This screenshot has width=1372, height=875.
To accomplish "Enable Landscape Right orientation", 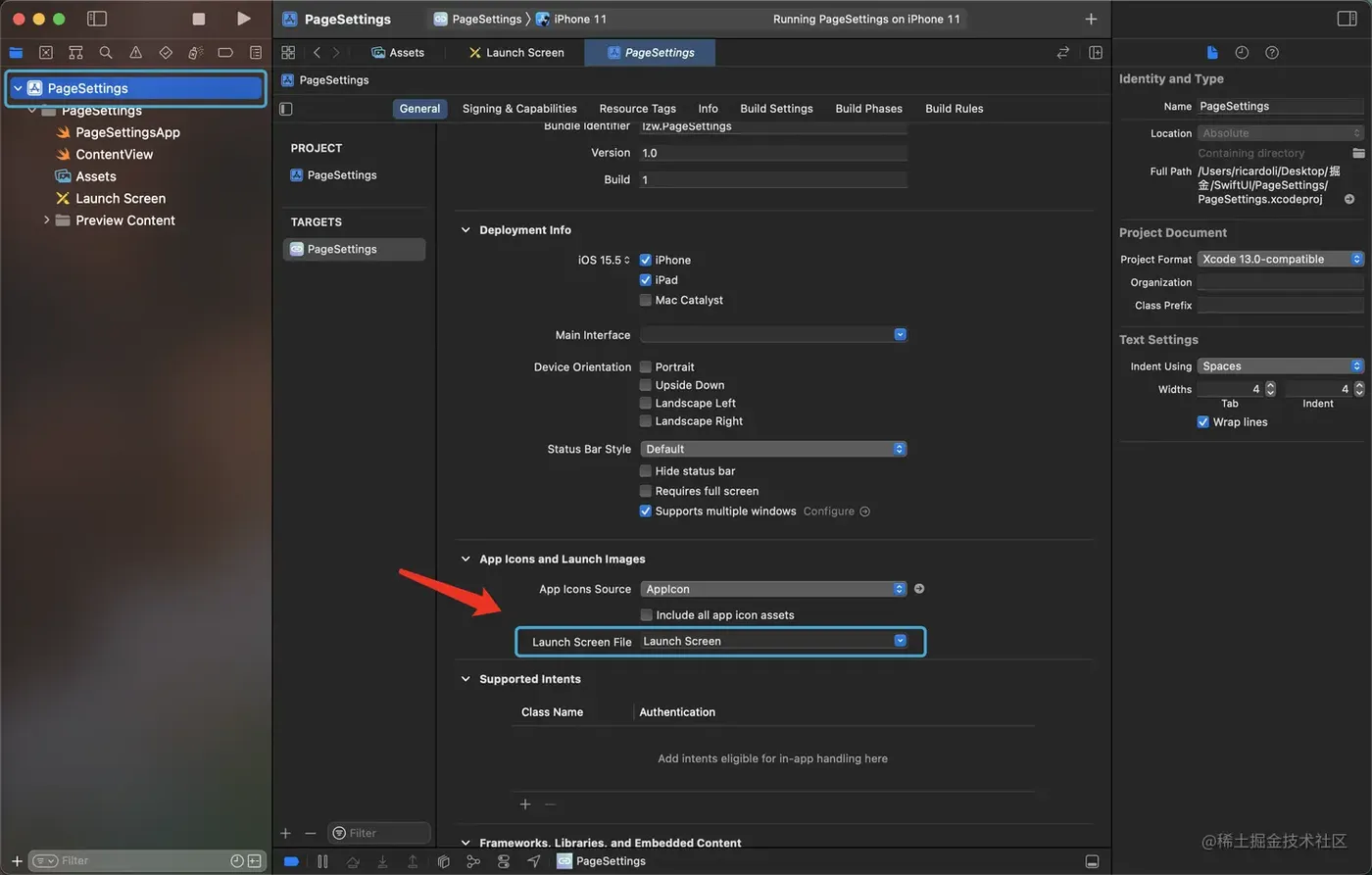I will click(646, 421).
